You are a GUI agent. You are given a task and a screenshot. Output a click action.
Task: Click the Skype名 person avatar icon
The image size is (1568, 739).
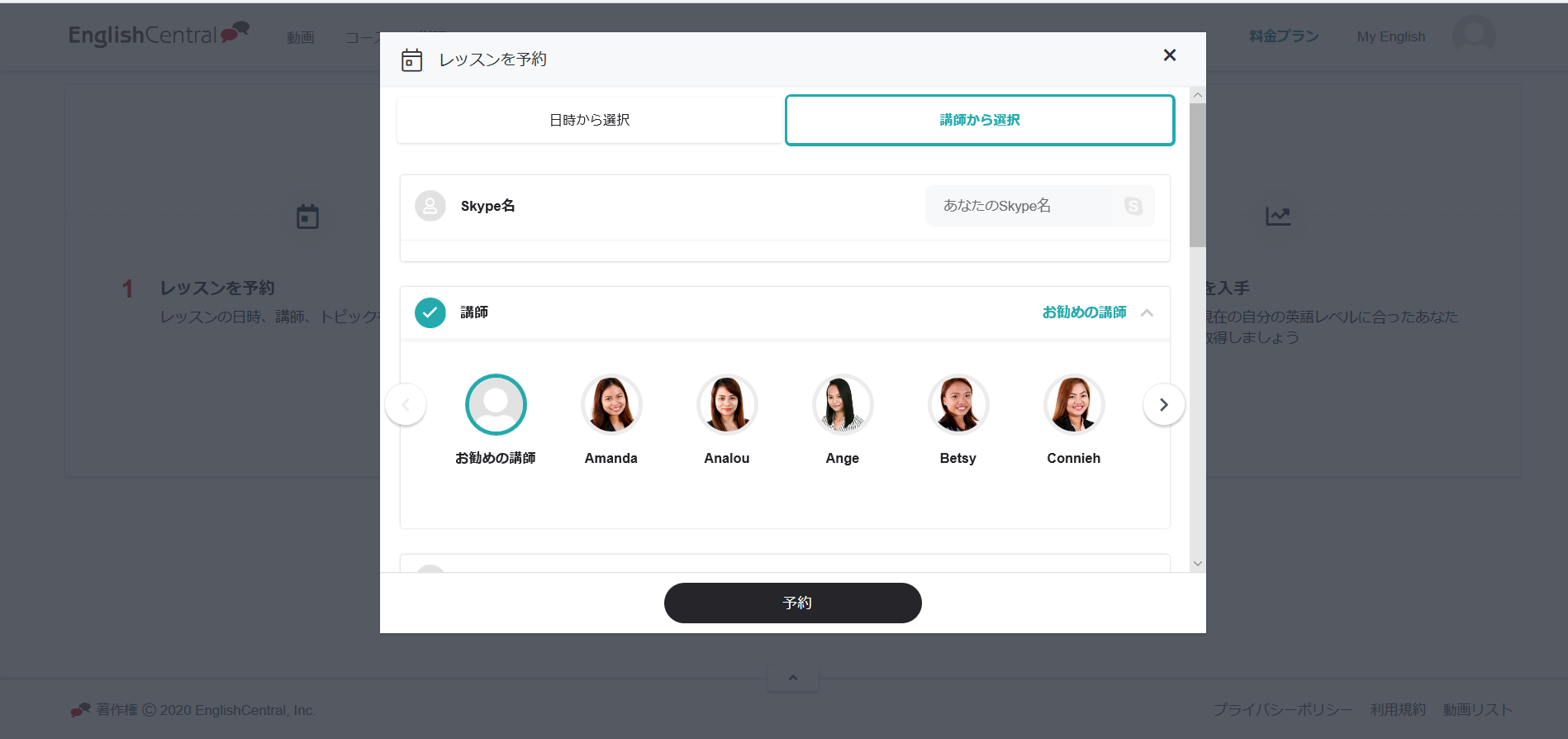[430, 206]
